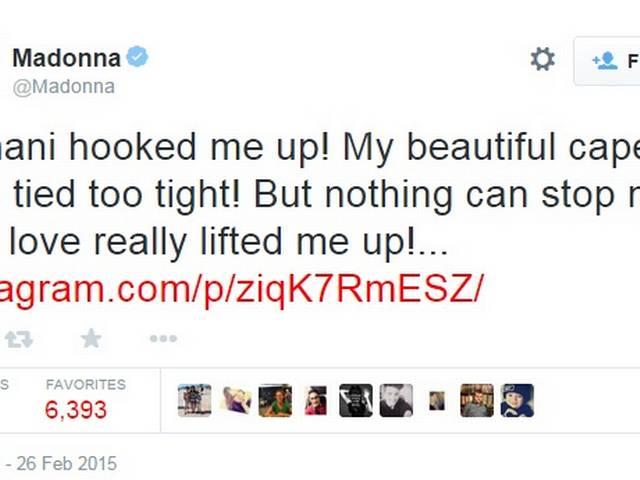Open fifth favoriter dark black avatar
The width and height of the screenshot is (640, 480).
click(x=356, y=400)
